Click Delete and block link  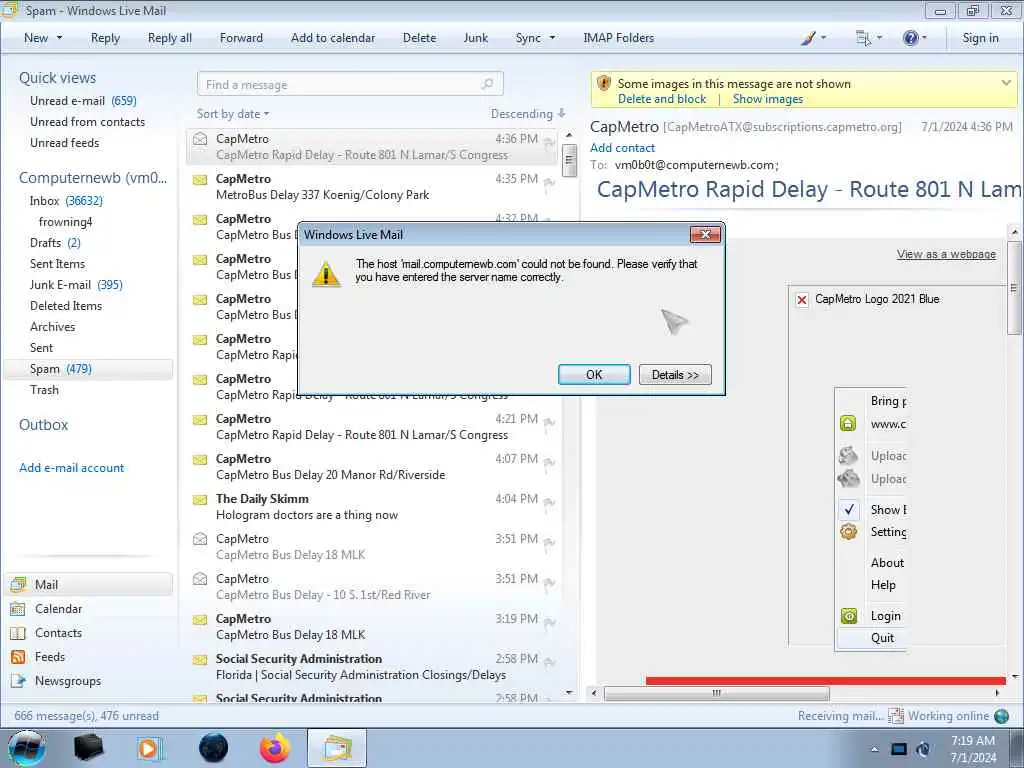(662, 99)
